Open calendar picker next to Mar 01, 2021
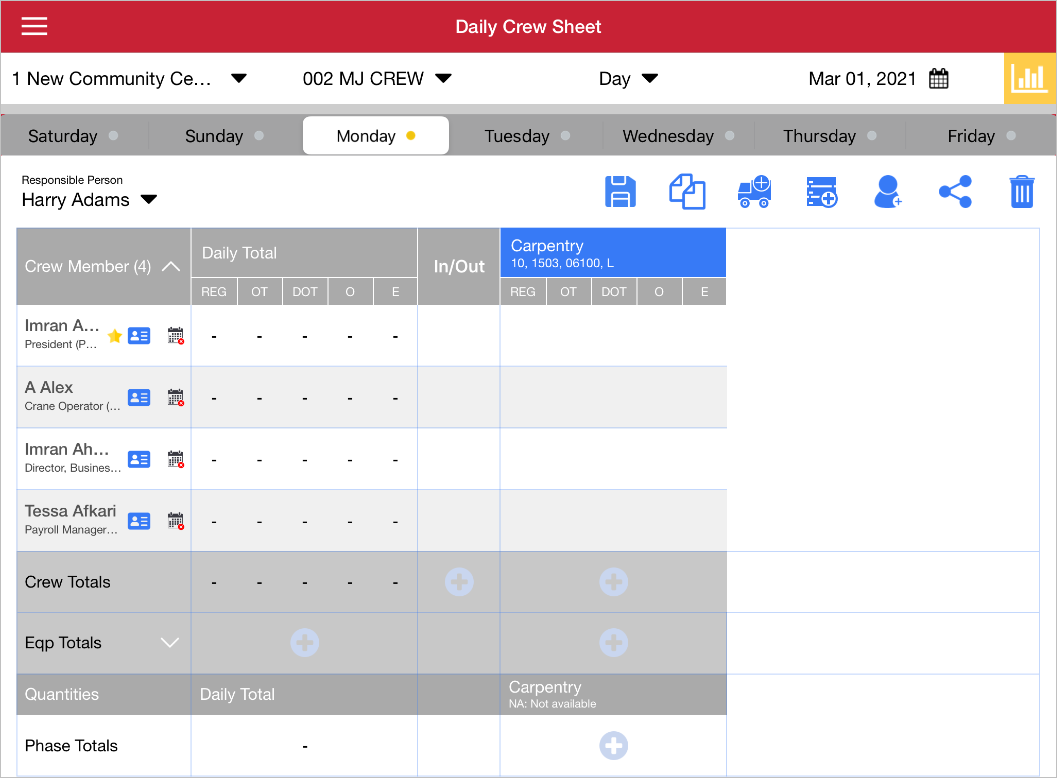This screenshot has width=1057, height=778. (x=938, y=79)
